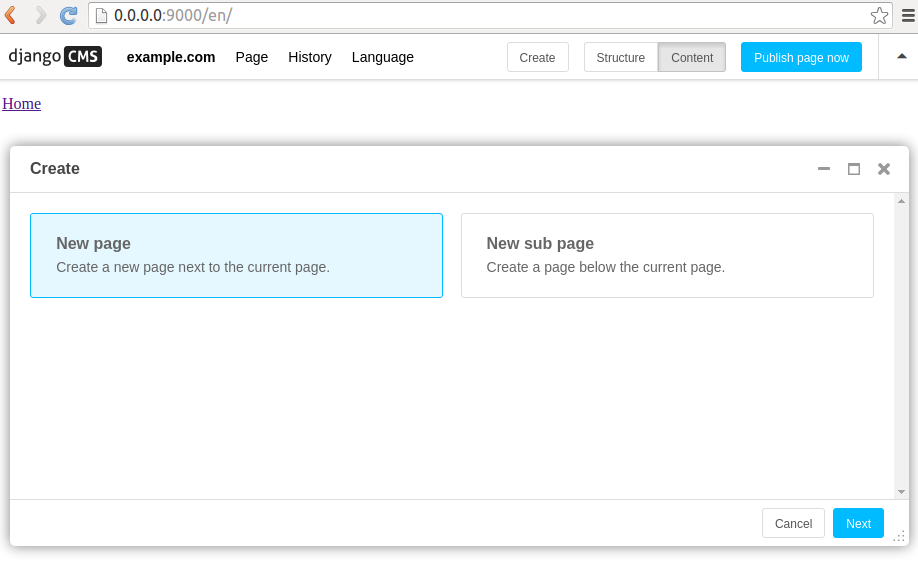Bookmark this page with the star icon

point(879,15)
